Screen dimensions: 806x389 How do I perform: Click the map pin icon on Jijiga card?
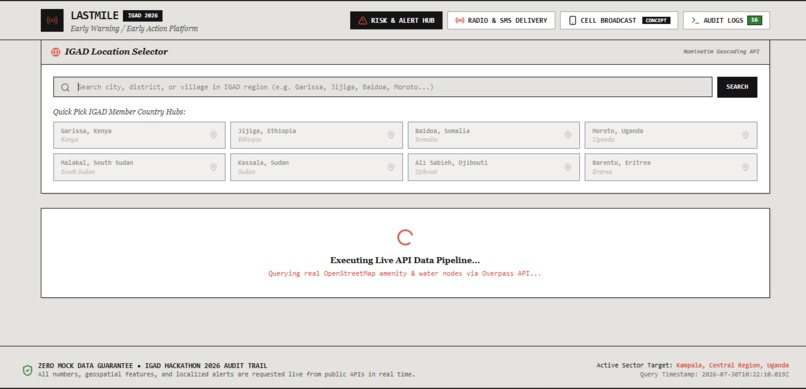point(391,135)
